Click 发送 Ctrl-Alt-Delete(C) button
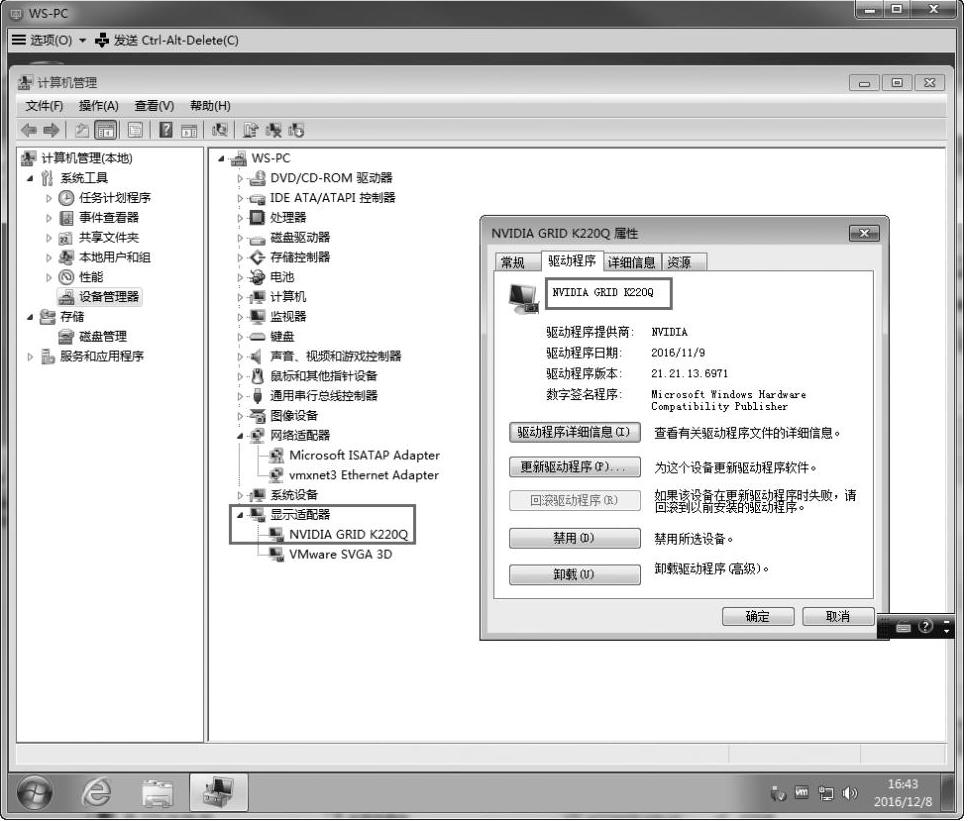The height and width of the screenshot is (821, 971). [167, 40]
